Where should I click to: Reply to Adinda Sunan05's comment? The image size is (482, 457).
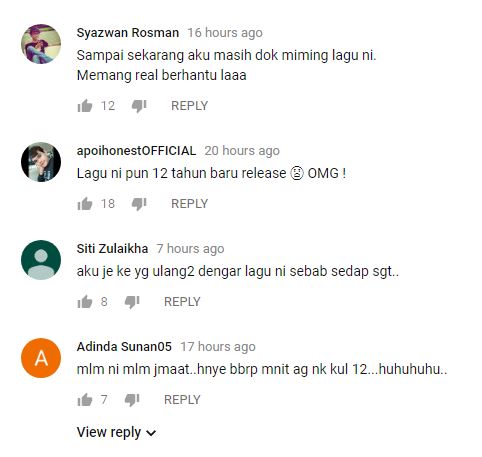tap(182, 400)
